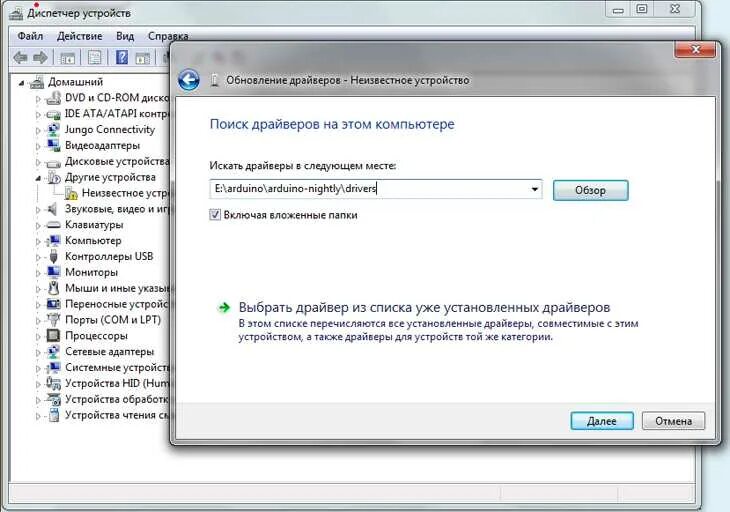The image size is (730, 512).
Task: Click the Forward arrow toolbar icon in Device Manager
Action: click(x=41, y=58)
